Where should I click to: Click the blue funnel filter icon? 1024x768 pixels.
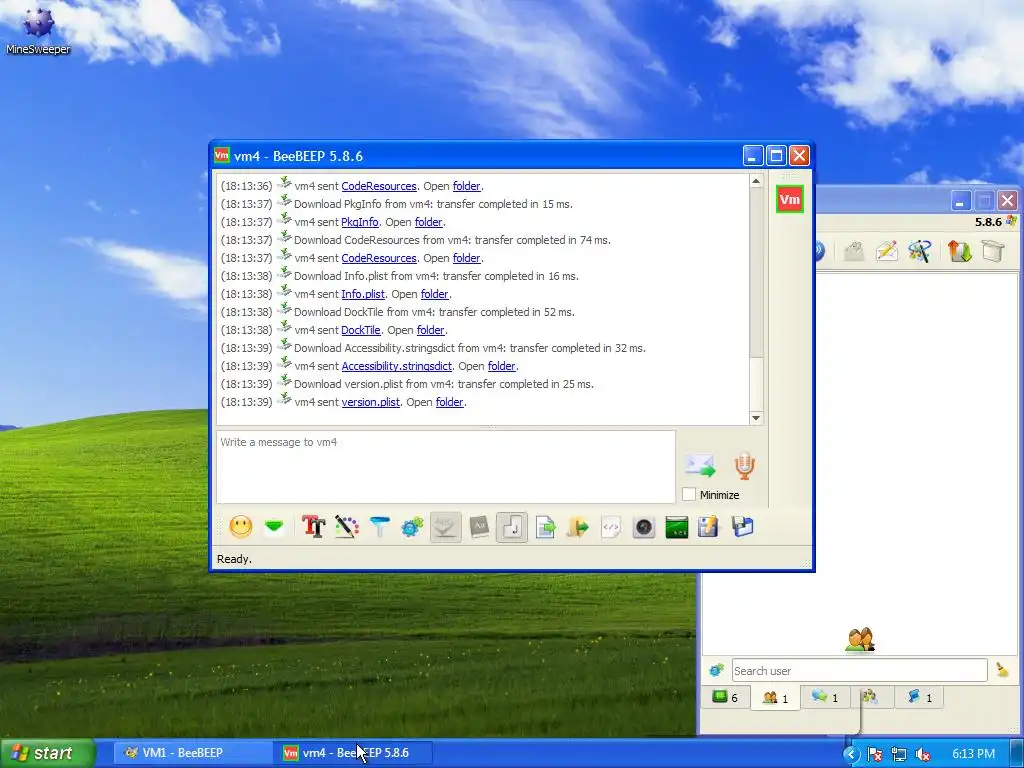click(379, 527)
